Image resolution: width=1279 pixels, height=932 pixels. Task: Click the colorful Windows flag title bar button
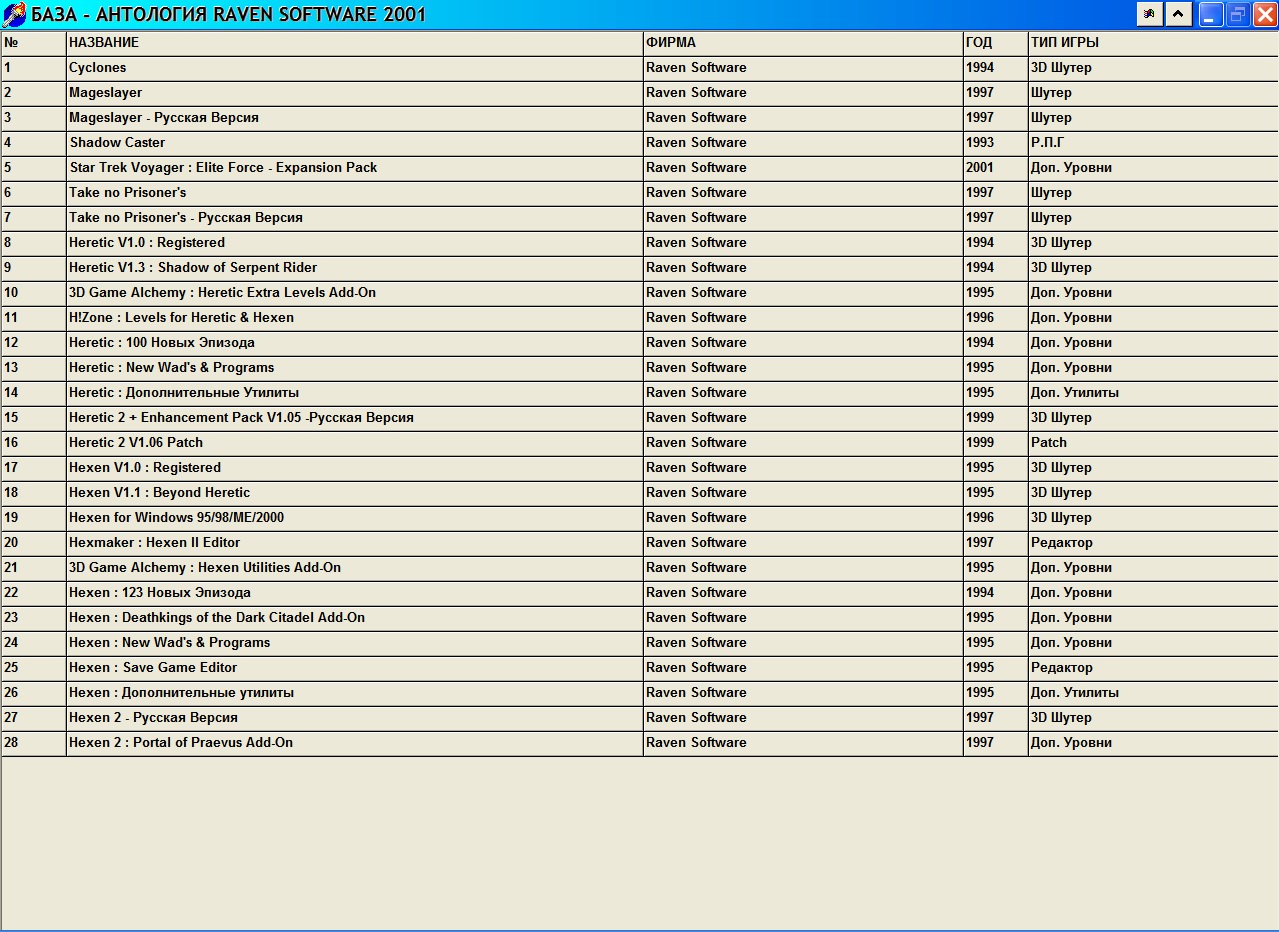[1150, 14]
